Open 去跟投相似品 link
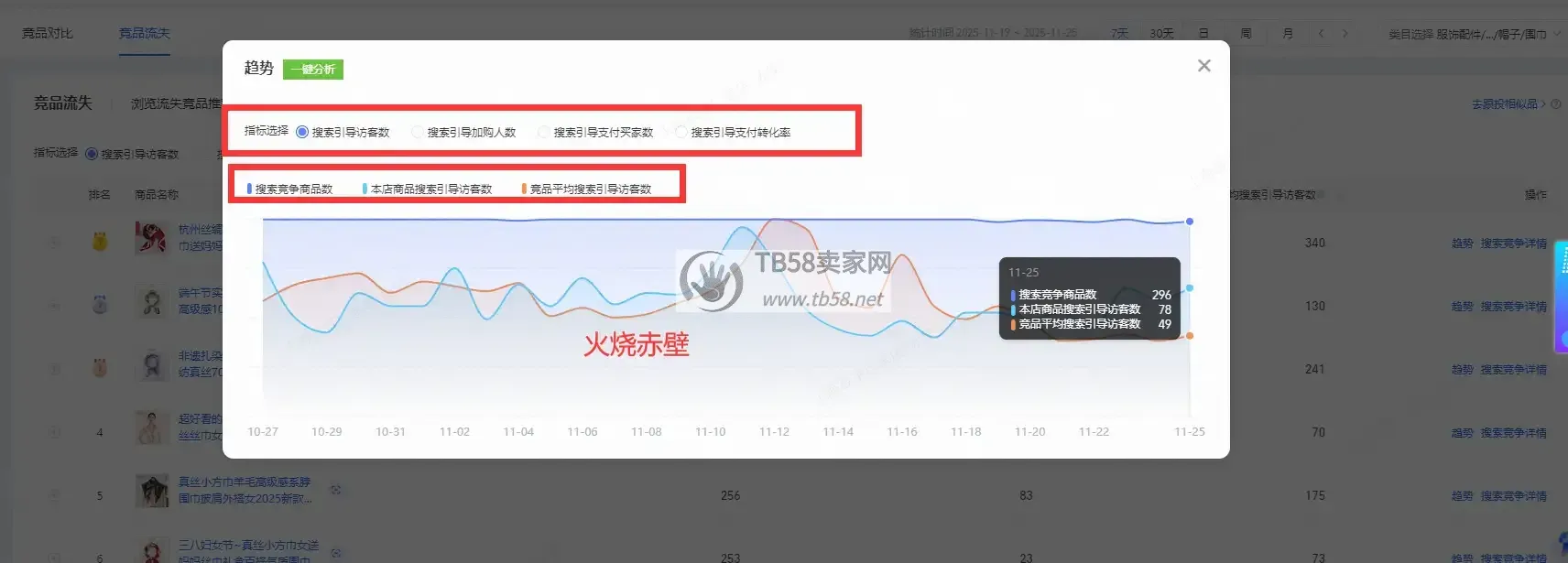The width and height of the screenshot is (1568, 563). pyautogui.click(x=1508, y=104)
